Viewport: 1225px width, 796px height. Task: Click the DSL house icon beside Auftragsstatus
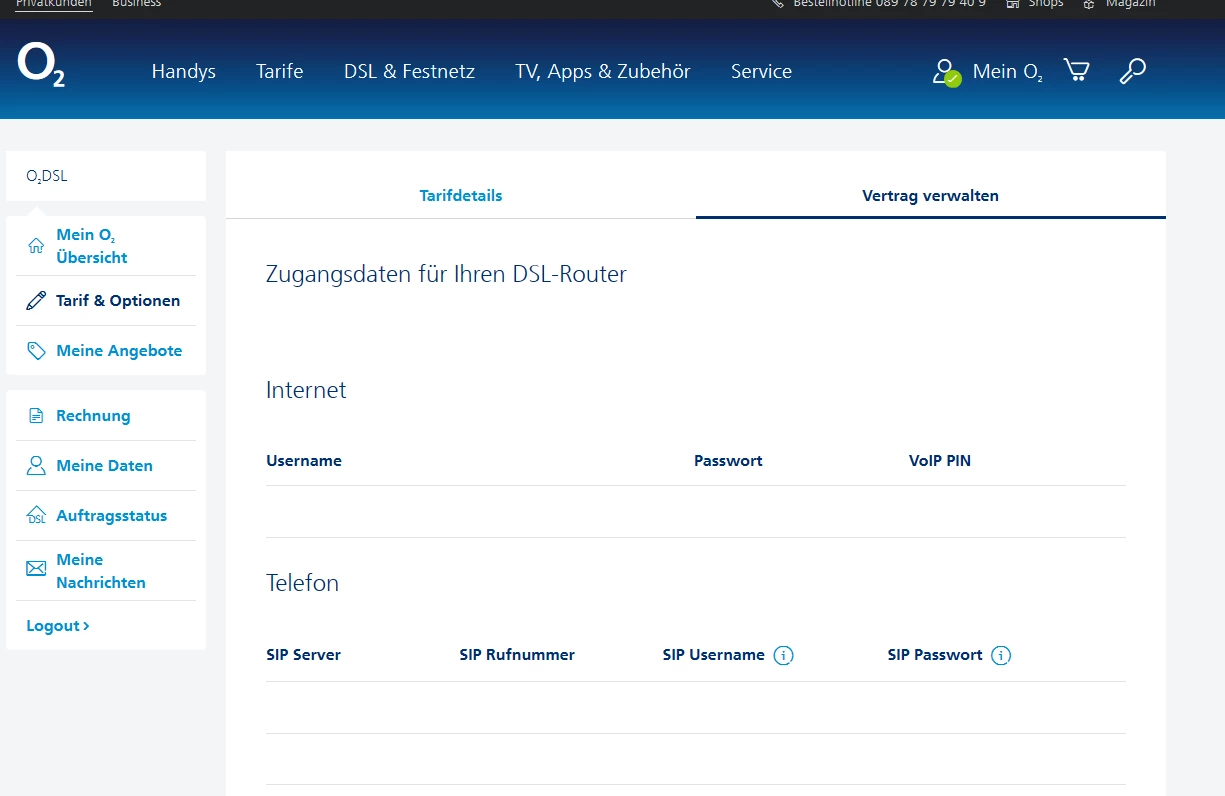36,516
